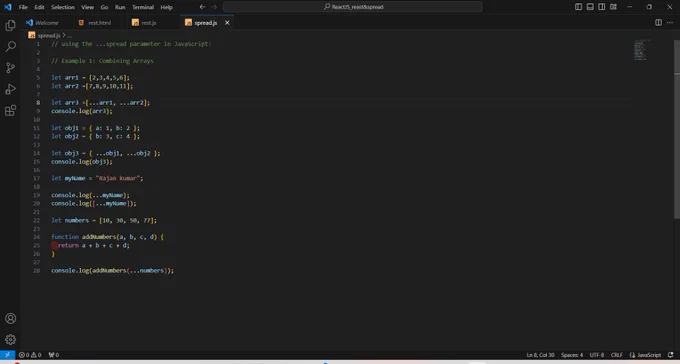Open notifications bell in status bar

[671, 355]
